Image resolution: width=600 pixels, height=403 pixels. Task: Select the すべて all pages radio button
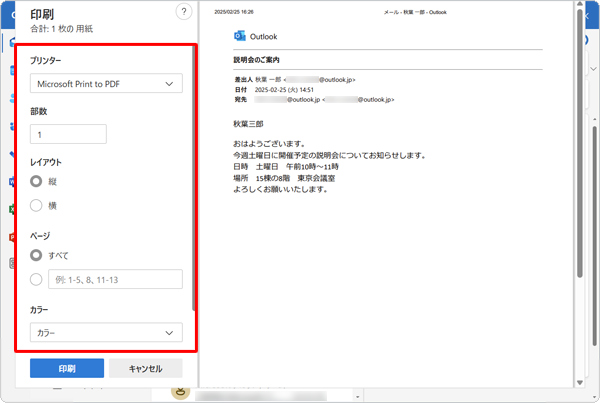36,255
